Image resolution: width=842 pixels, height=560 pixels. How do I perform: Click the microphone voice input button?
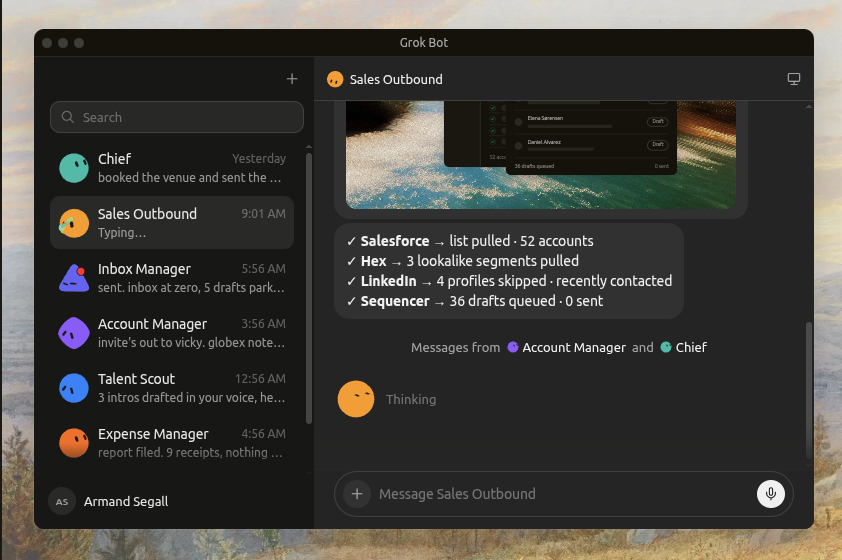[x=771, y=493]
